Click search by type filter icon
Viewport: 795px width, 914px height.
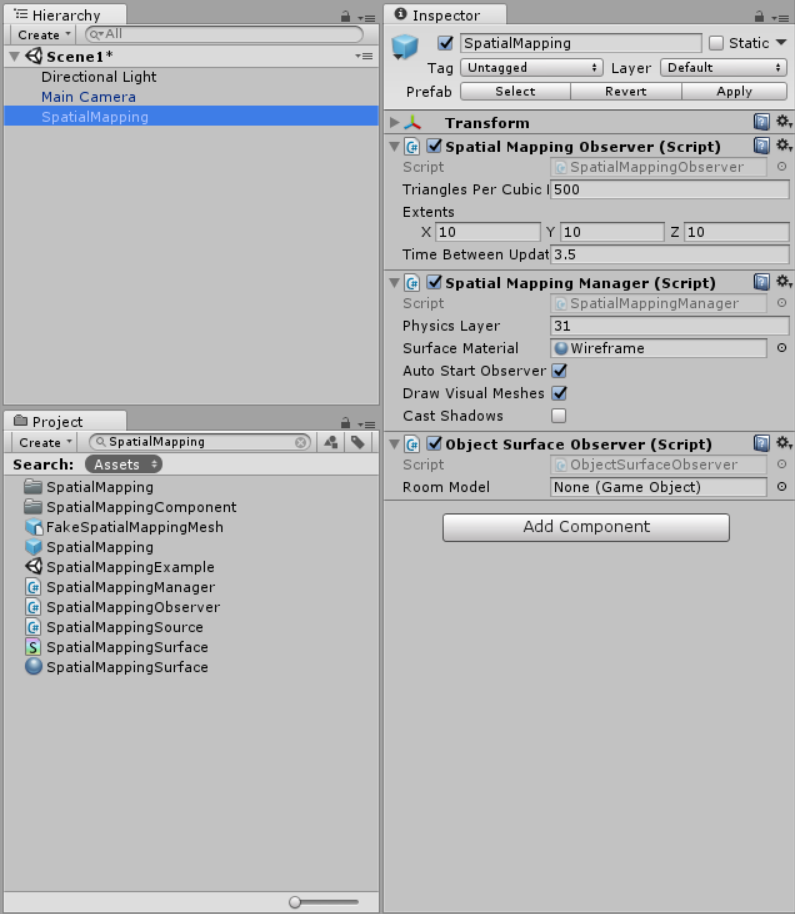[331, 442]
